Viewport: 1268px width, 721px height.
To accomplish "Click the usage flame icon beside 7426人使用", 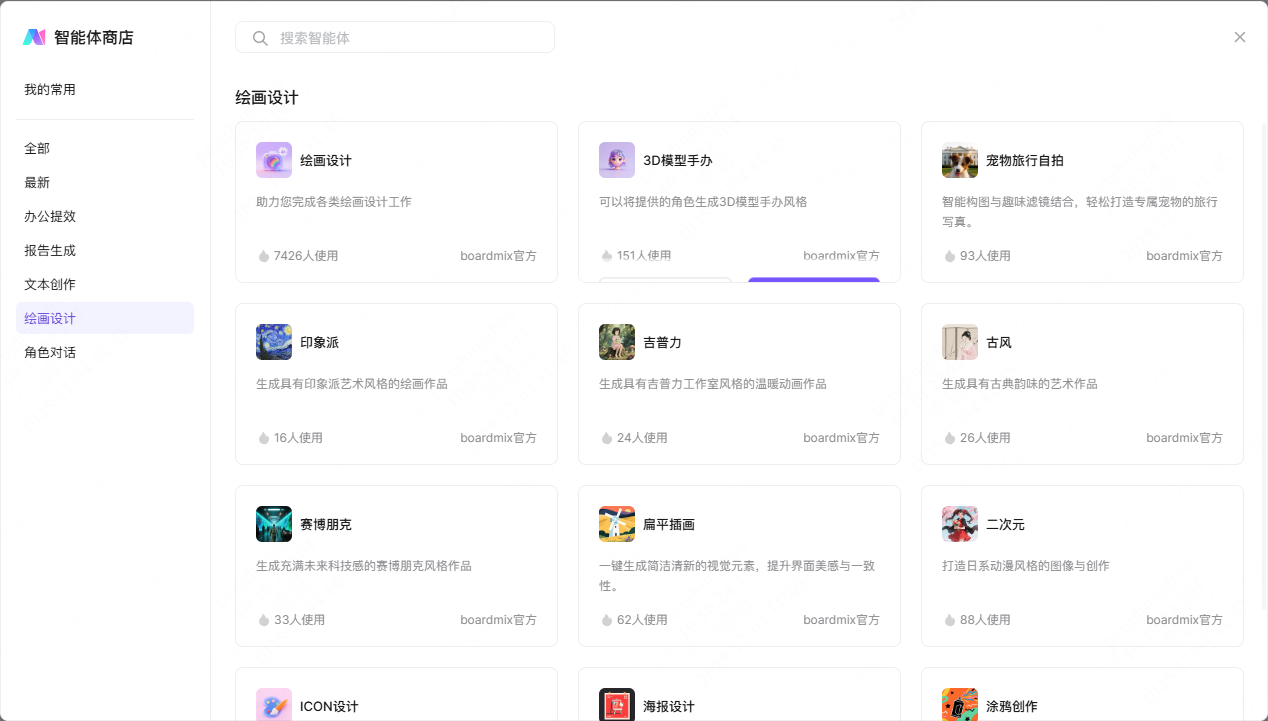I will point(264,256).
